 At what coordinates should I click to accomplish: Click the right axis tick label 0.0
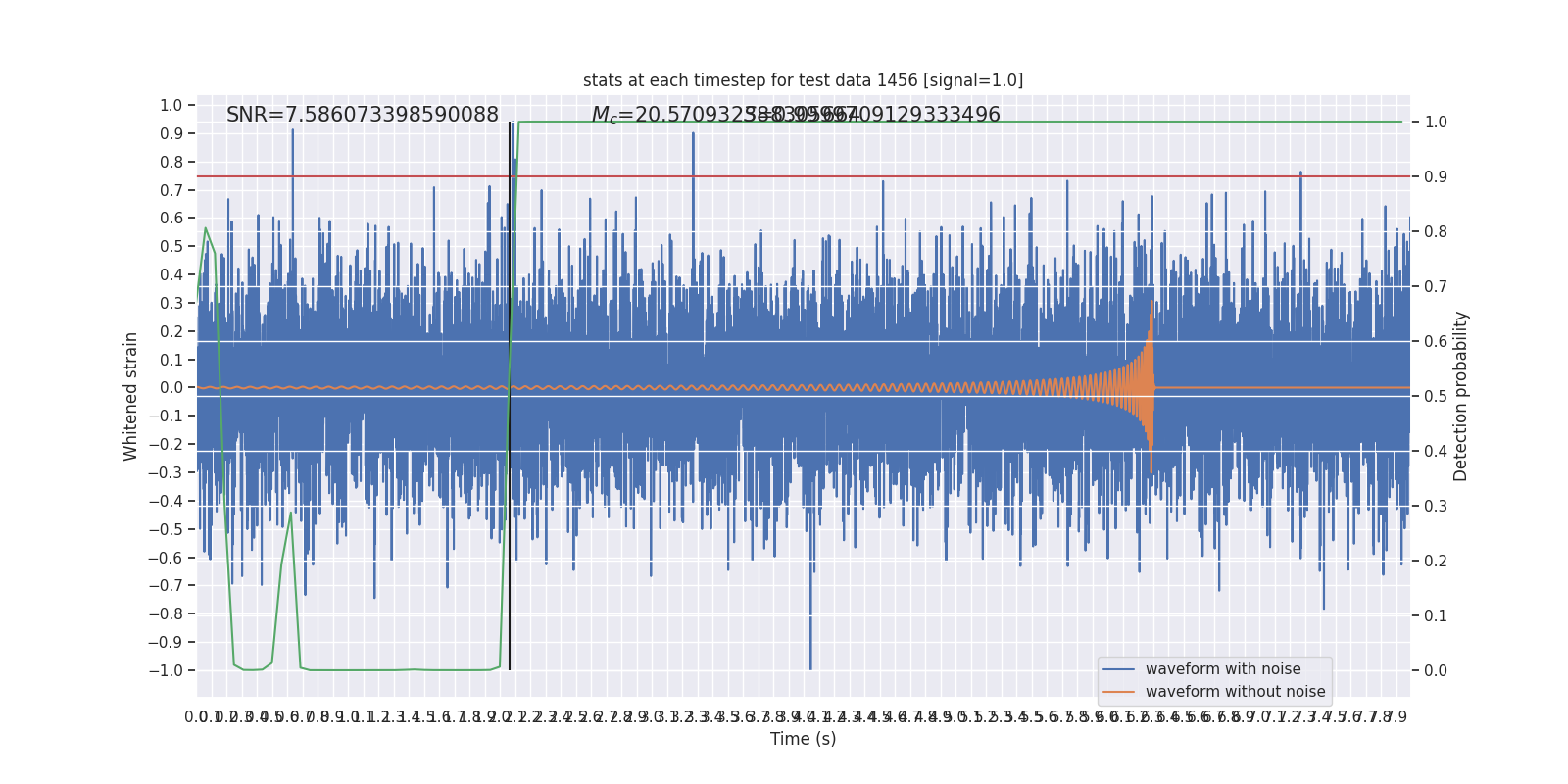coord(1436,670)
